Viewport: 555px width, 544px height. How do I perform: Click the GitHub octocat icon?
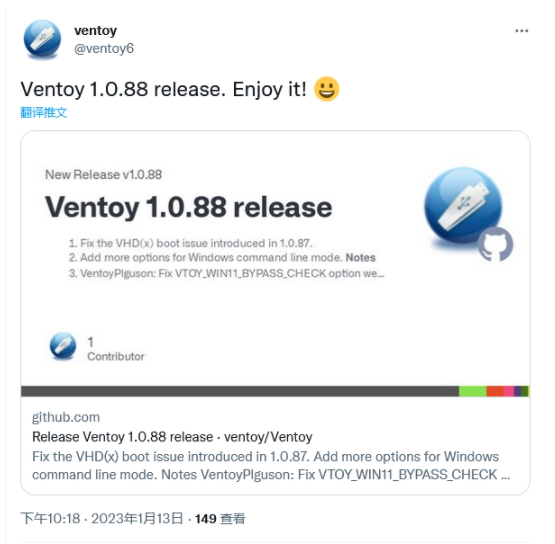[x=495, y=244]
